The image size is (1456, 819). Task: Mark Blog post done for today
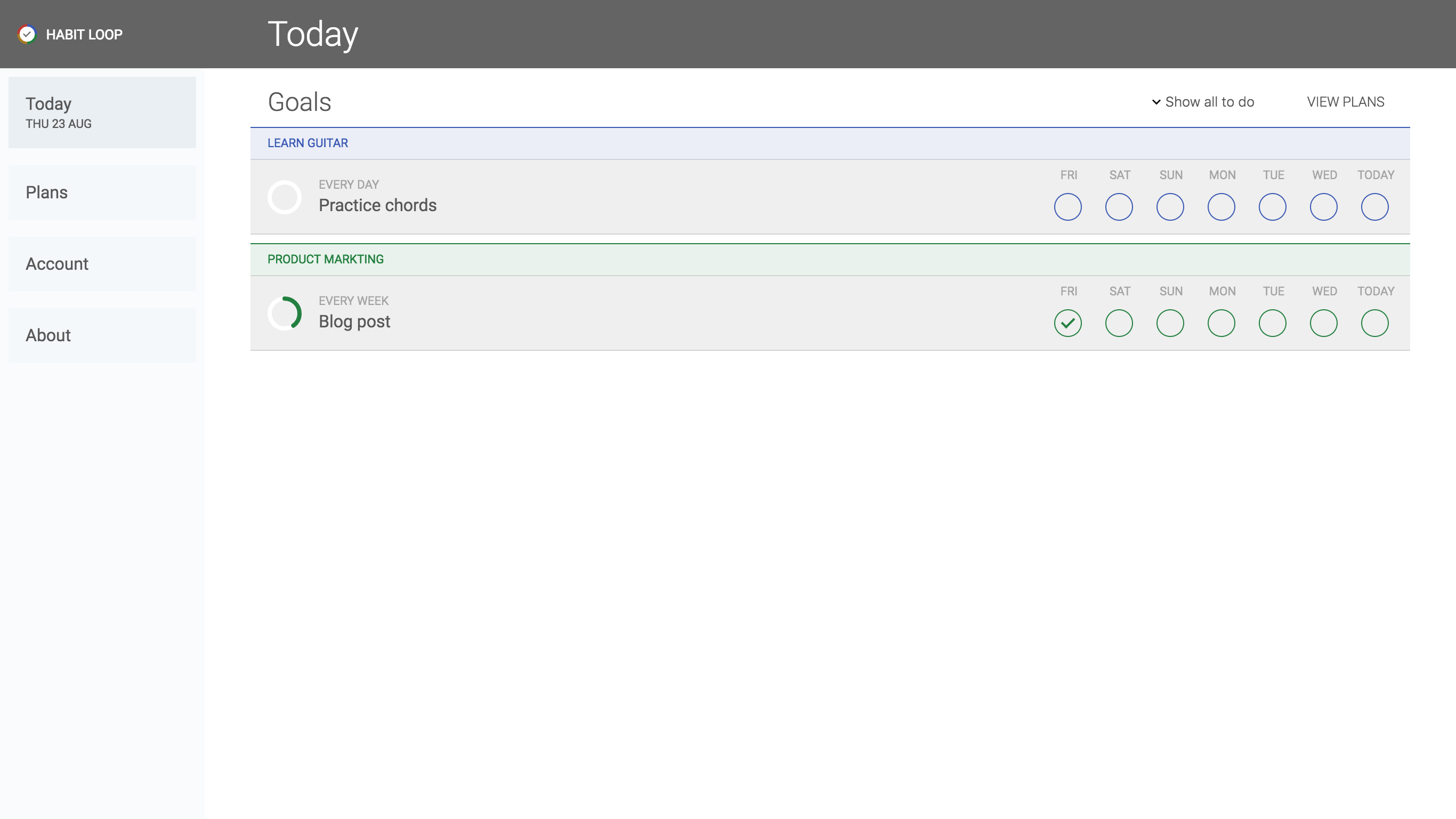(1374, 323)
